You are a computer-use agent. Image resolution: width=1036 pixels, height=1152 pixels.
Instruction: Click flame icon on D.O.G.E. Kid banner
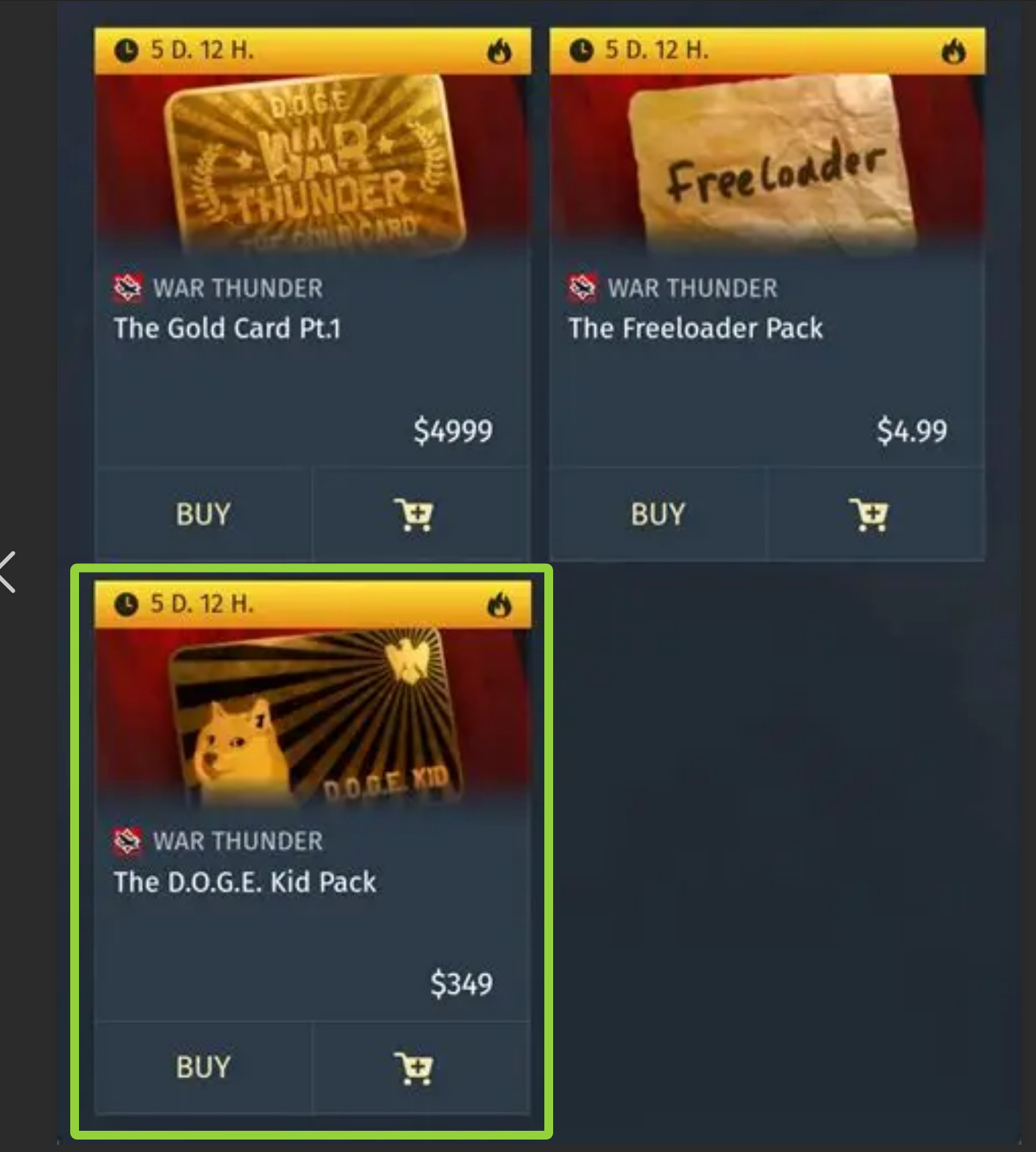(499, 605)
